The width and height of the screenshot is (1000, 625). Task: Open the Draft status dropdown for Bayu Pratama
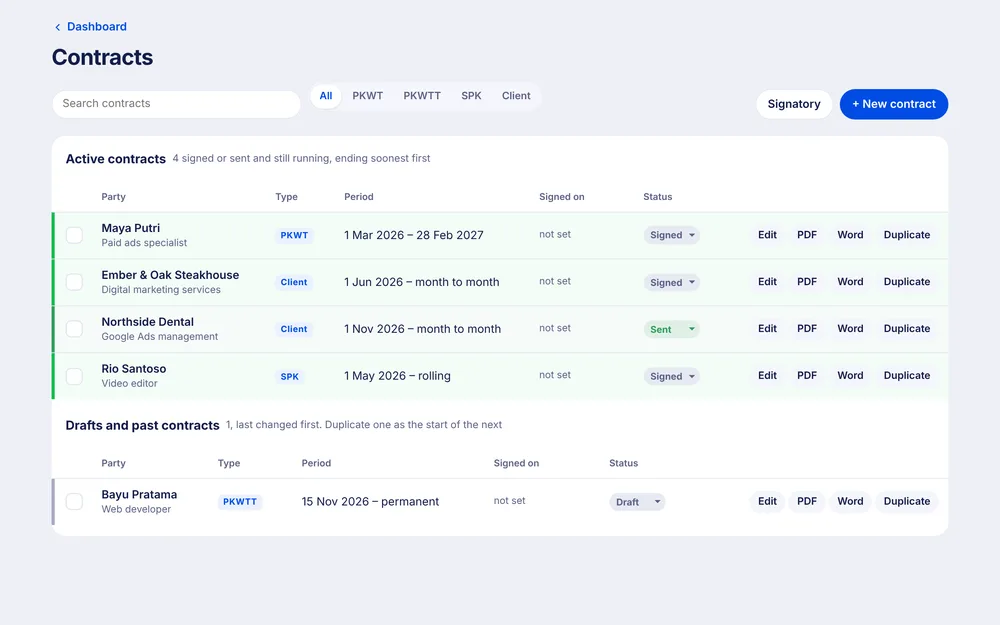pyautogui.click(x=637, y=502)
